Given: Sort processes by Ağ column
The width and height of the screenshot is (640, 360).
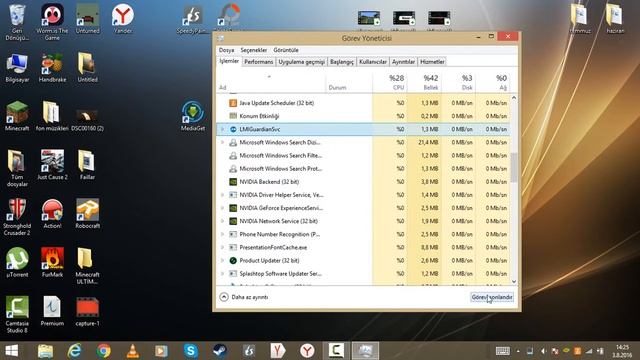Looking at the screenshot, I should click(493, 82).
